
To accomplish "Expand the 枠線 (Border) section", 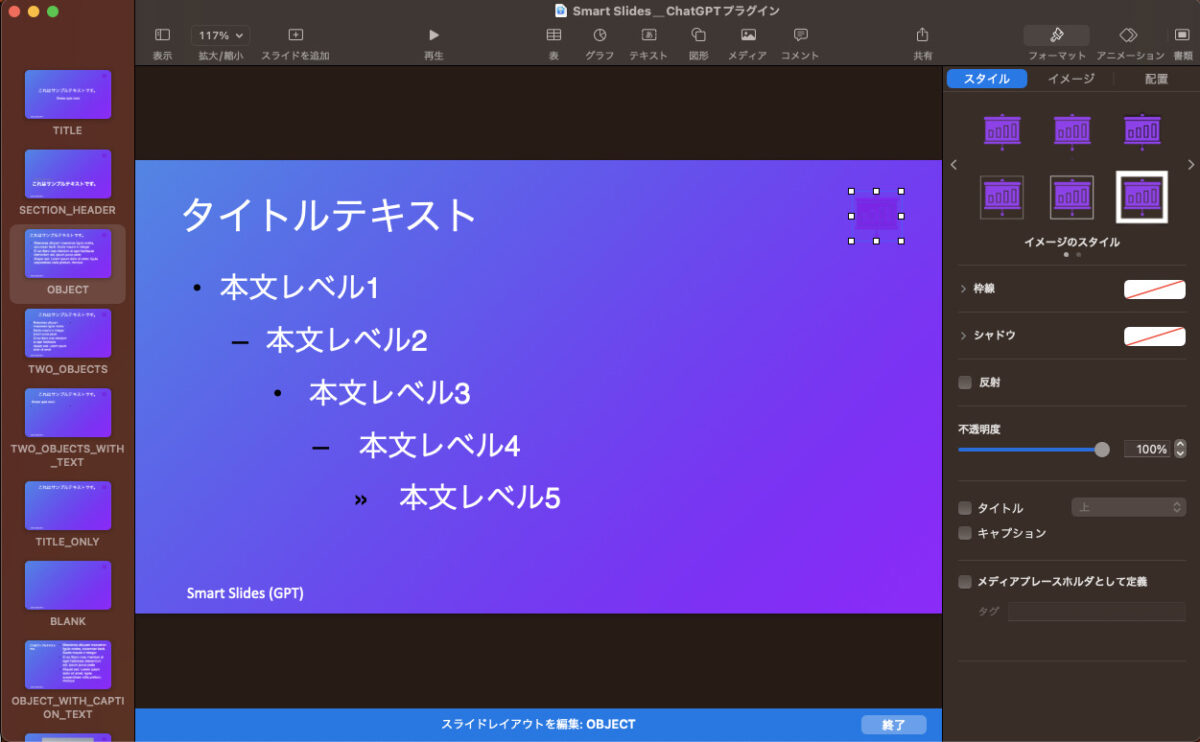I will pyautogui.click(x=963, y=290).
